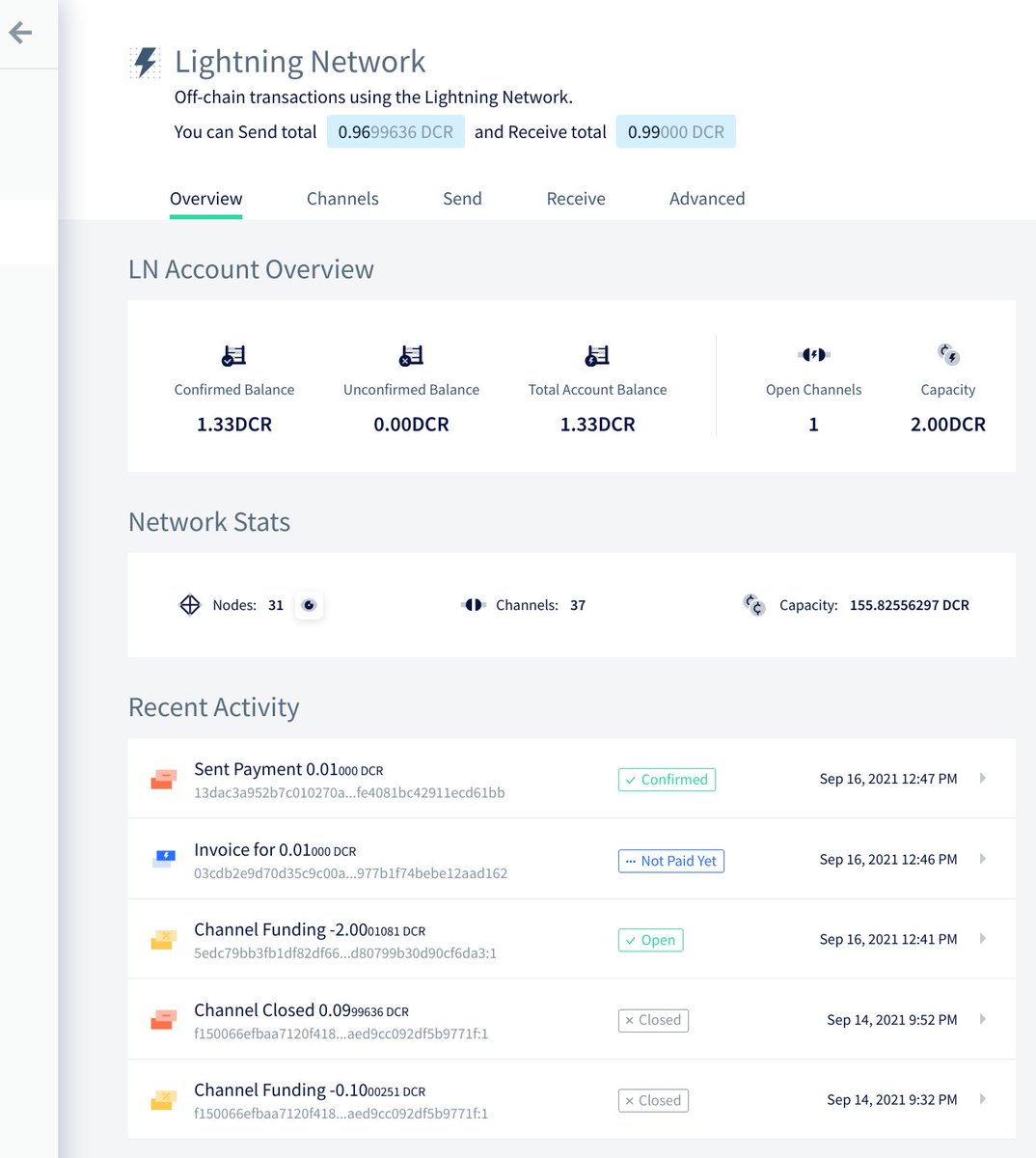The image size is (1036, 1158).
Task: Click the Not Paid Yet status badge
Action: pos(670,860)
